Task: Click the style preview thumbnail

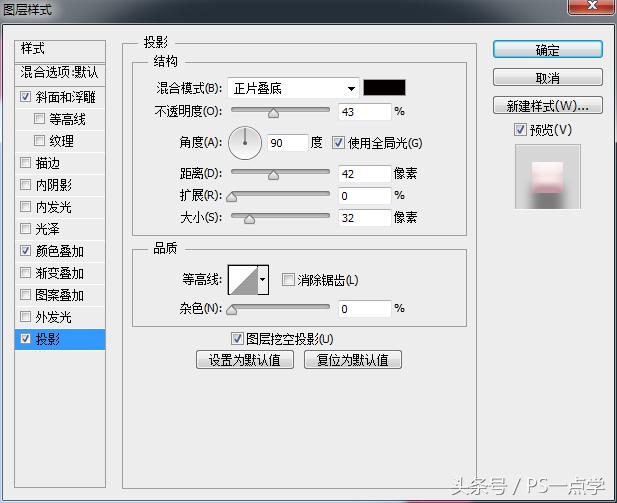Action: (x=548, y=176)
